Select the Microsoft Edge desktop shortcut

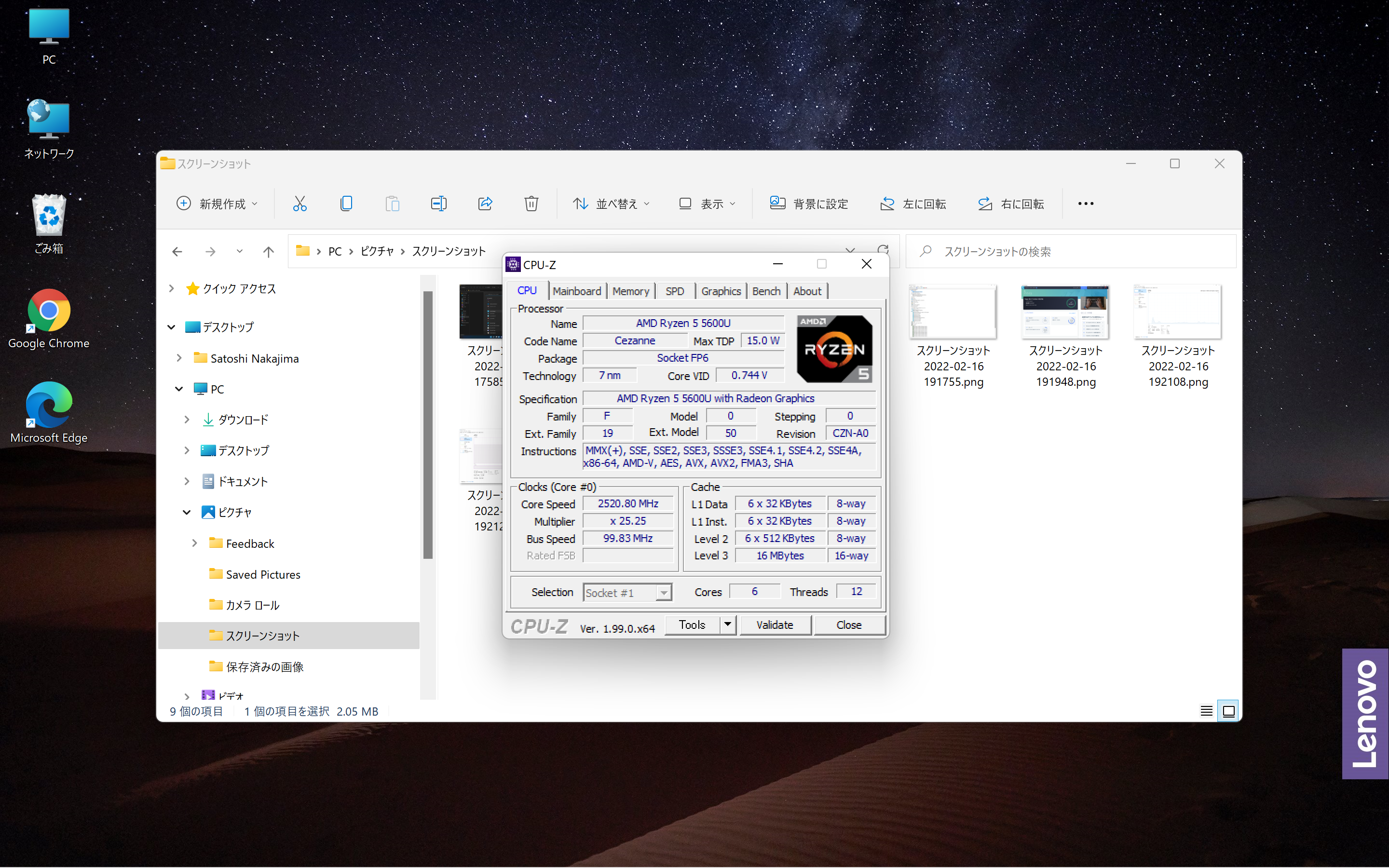[49, 413]
